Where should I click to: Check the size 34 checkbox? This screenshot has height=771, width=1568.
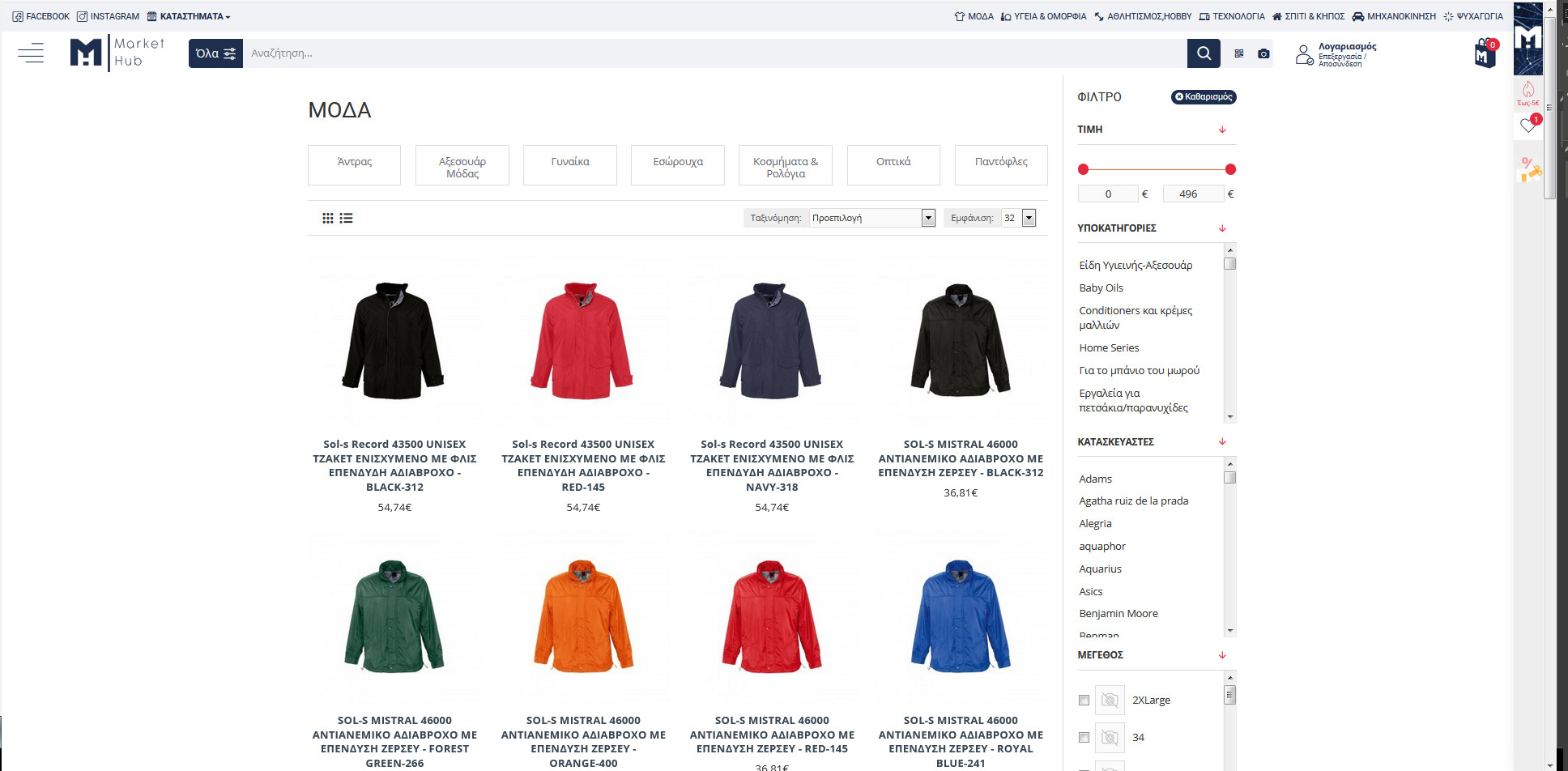[x=1084, y=738]
